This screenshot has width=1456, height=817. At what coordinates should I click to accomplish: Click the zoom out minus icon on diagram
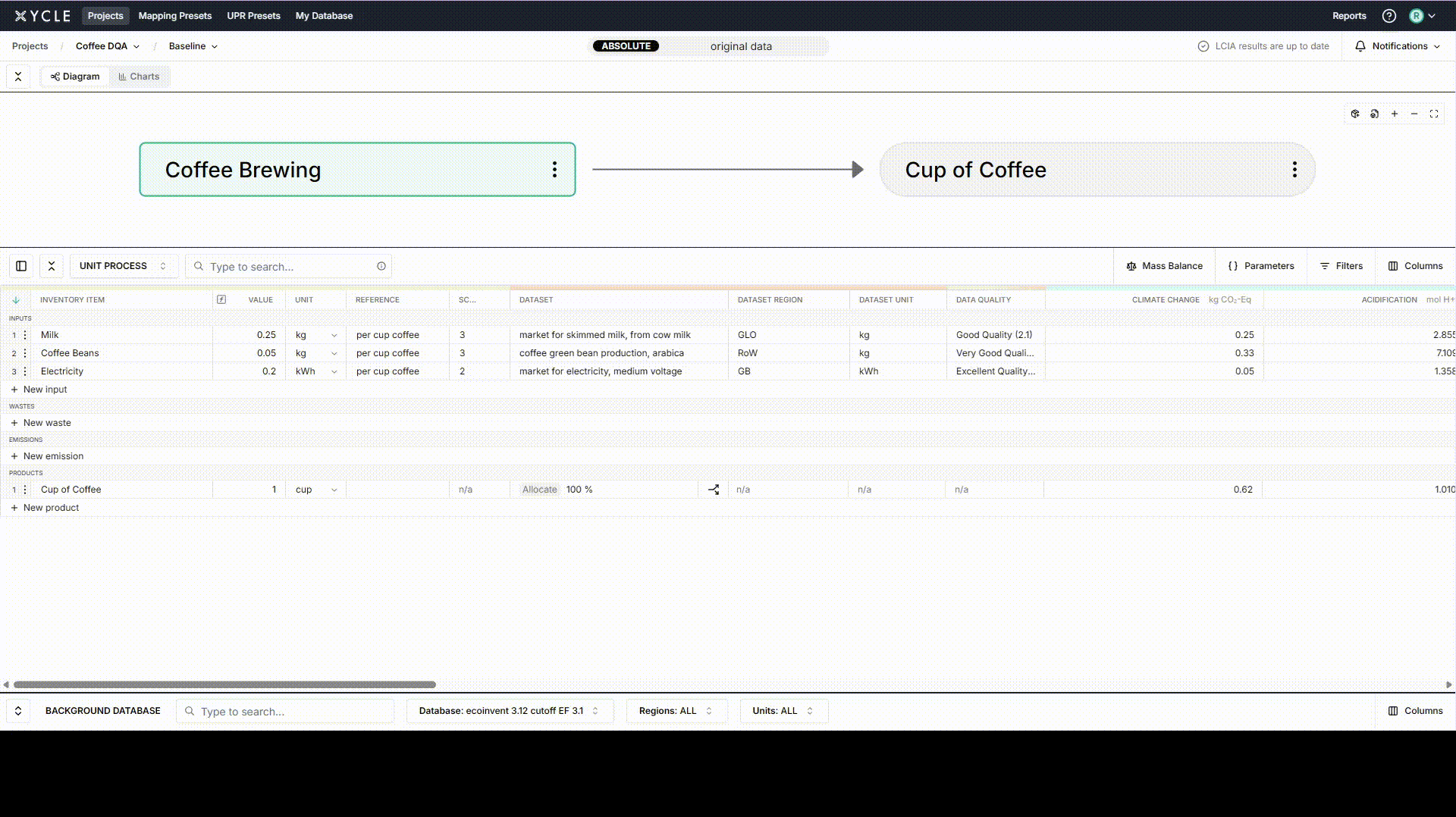(1414, 114)
